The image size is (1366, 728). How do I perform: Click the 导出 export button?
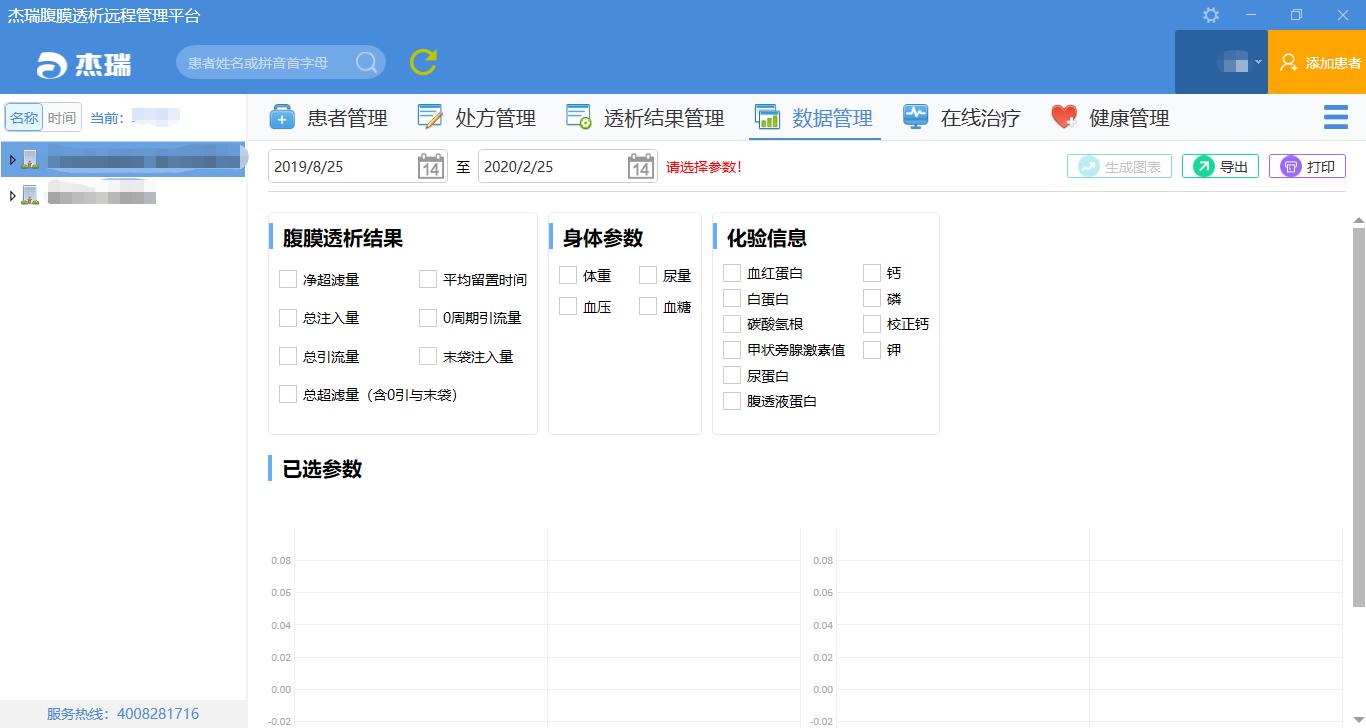pyautogui.click(x=1220, y=167)
